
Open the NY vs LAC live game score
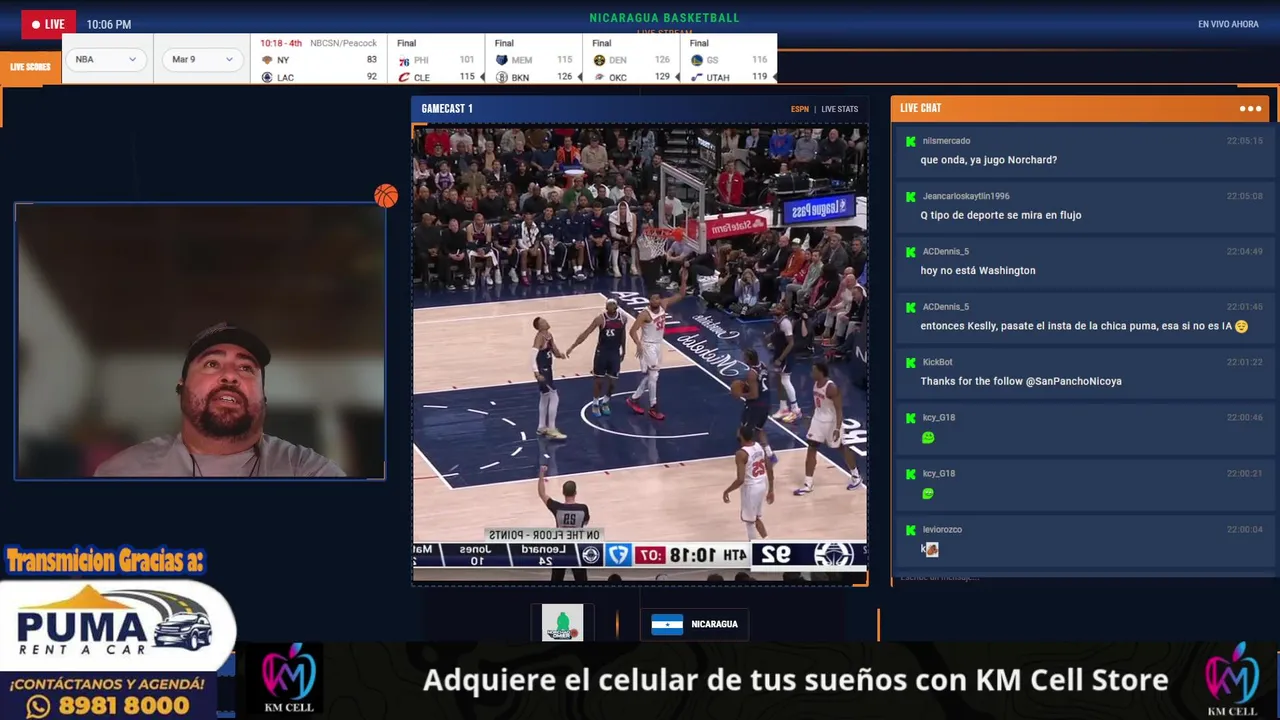click(319, 60)
